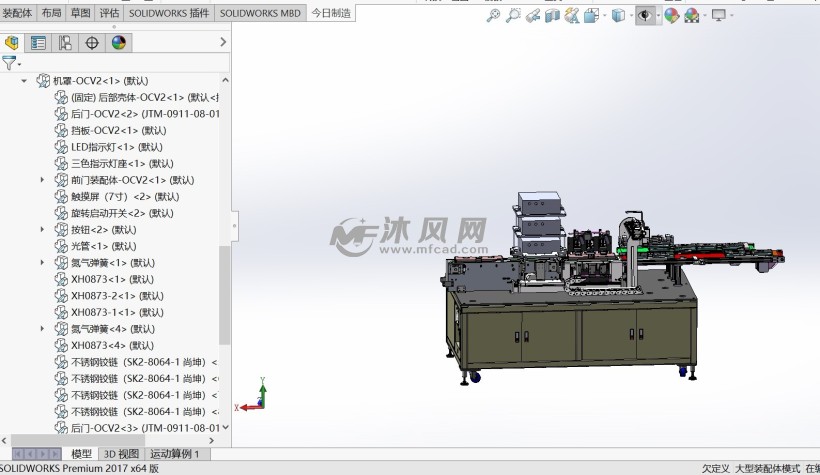
Task: Select the Zoom to Area tool
Action: [x=513, y=16]
